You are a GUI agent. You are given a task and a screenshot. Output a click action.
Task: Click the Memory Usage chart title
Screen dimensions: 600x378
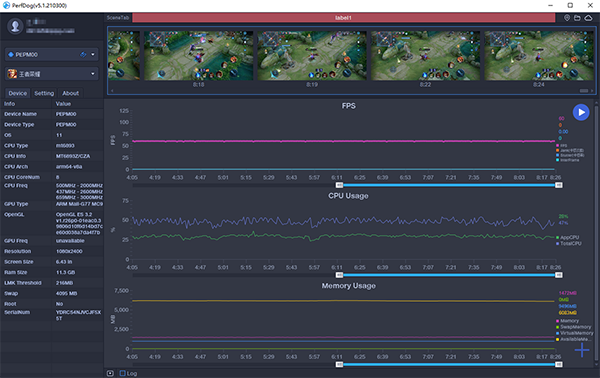[349, 286]
